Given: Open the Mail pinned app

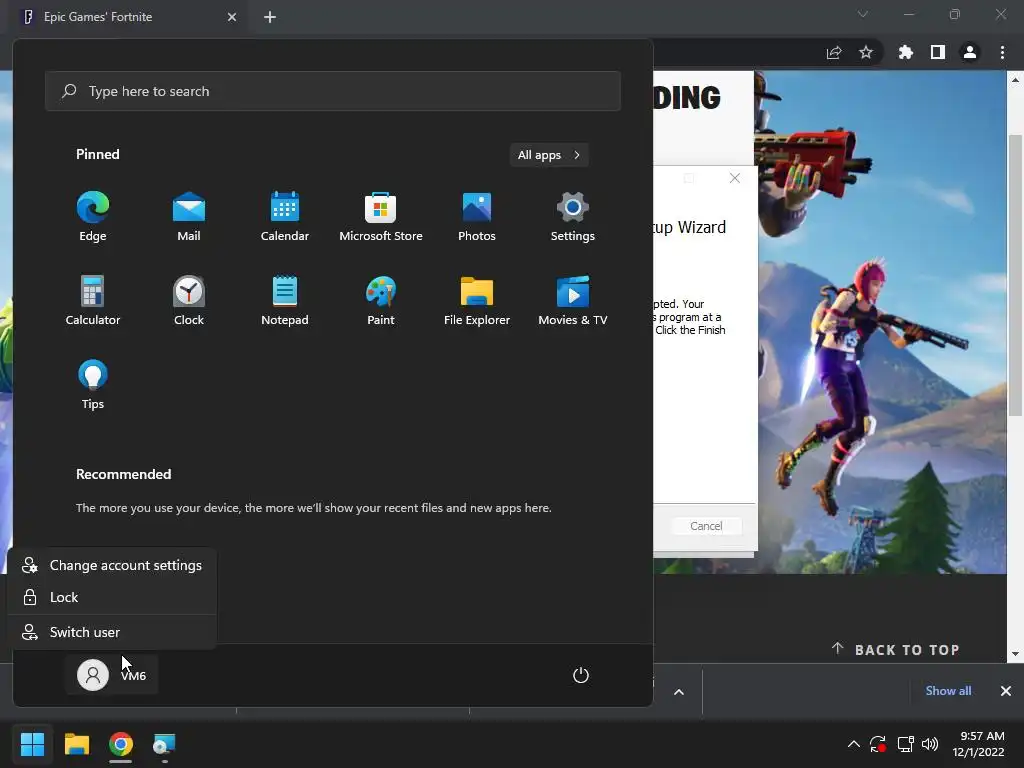Looking at the screenshot, I should click(x=189, y=217).
